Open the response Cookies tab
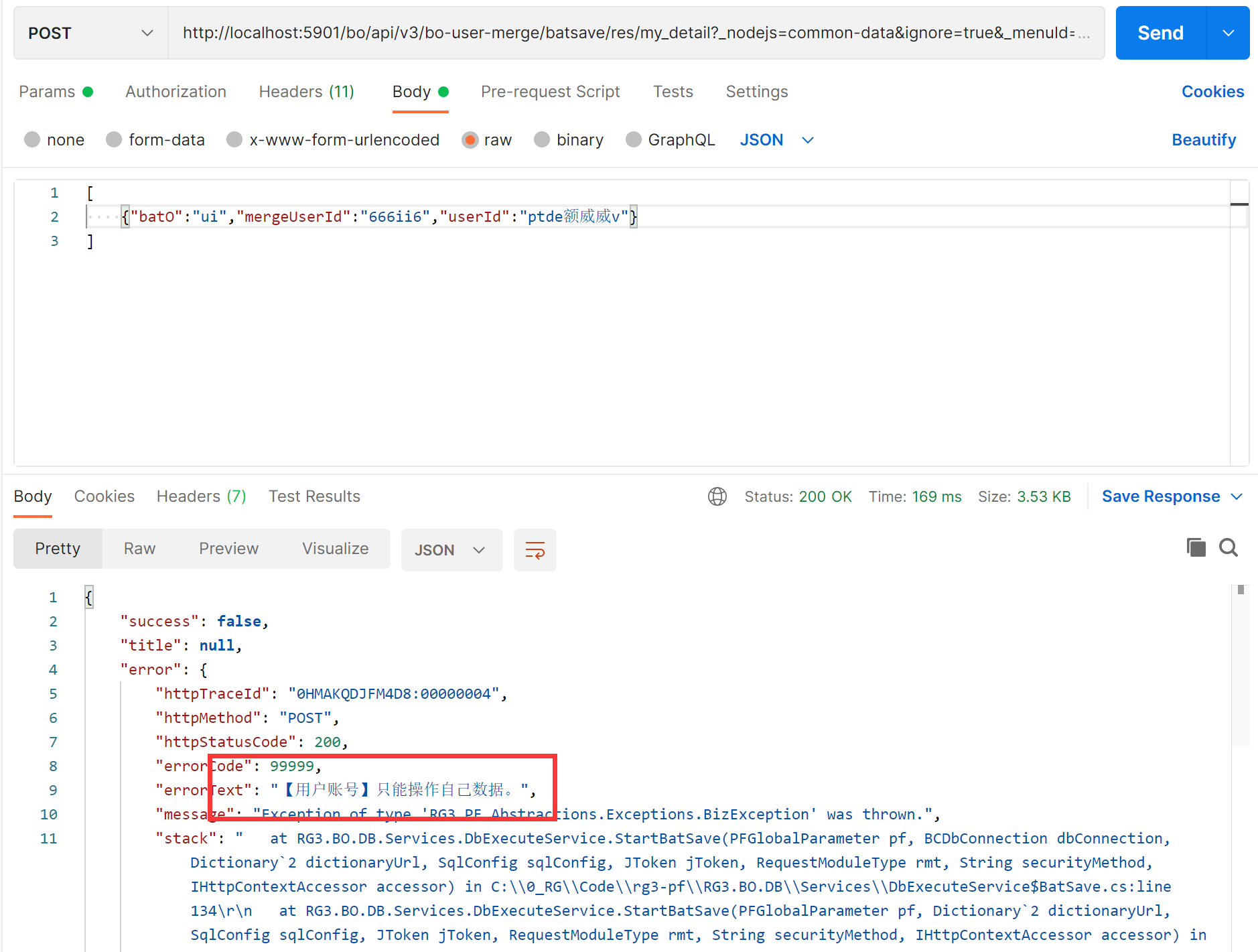Screen dimensions: 1258x952 click(x=104, y=496)
